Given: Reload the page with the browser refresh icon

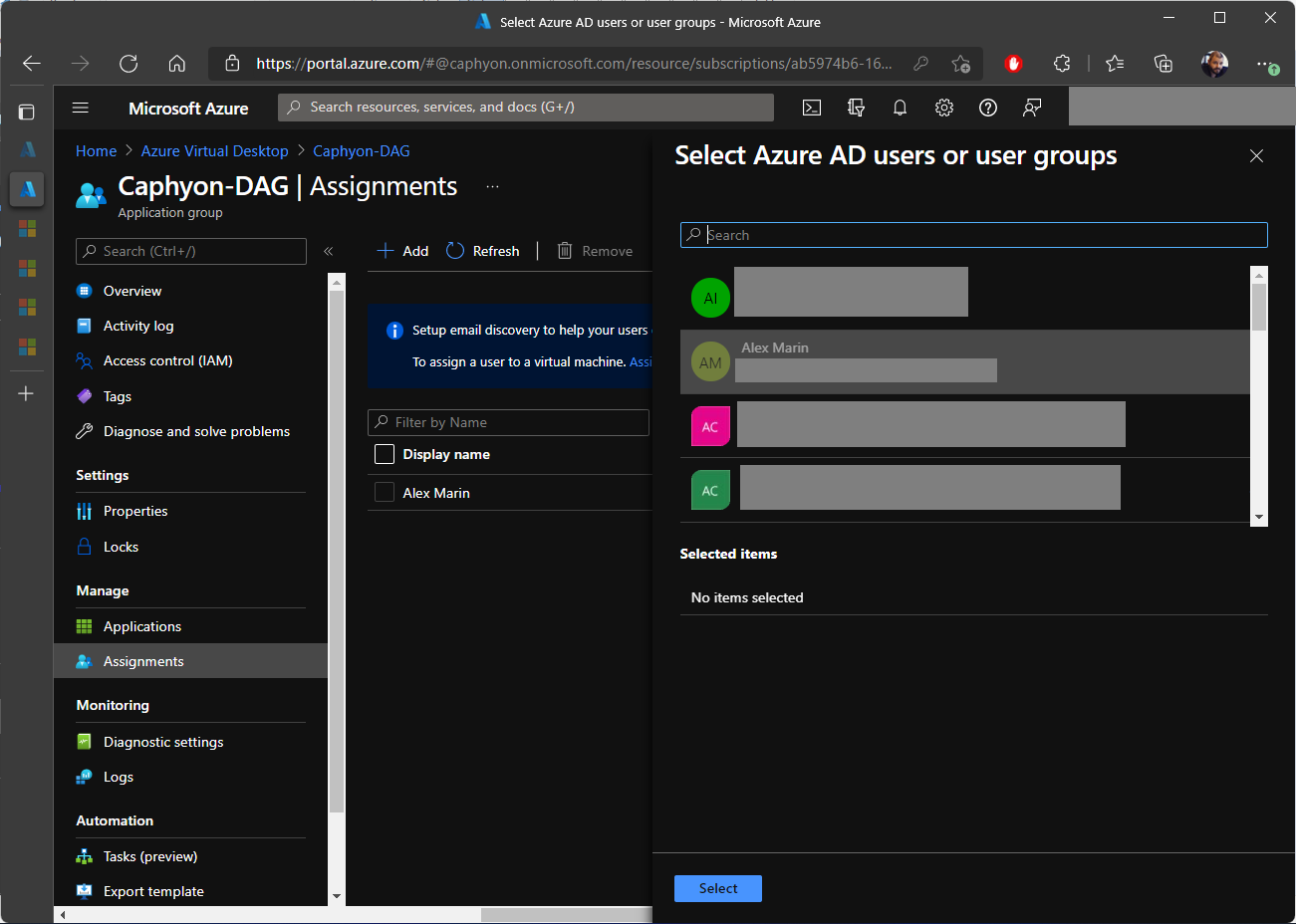Looking at the screenshot, I should [x=129, y=64].
